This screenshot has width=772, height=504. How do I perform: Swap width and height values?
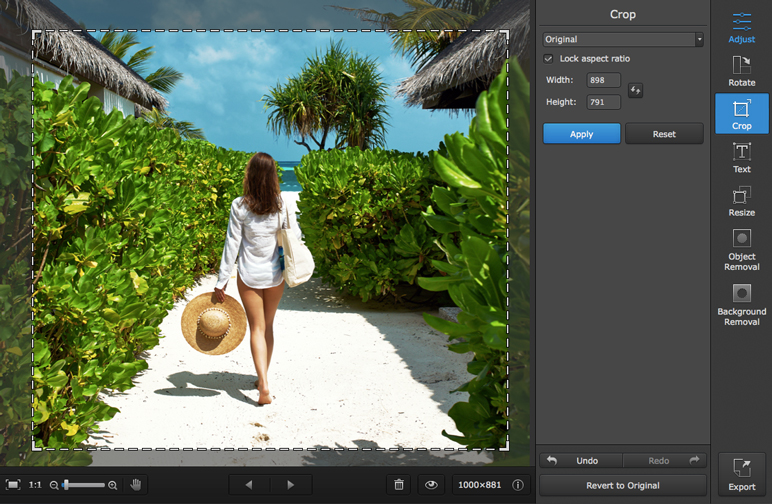coord(635,91)
